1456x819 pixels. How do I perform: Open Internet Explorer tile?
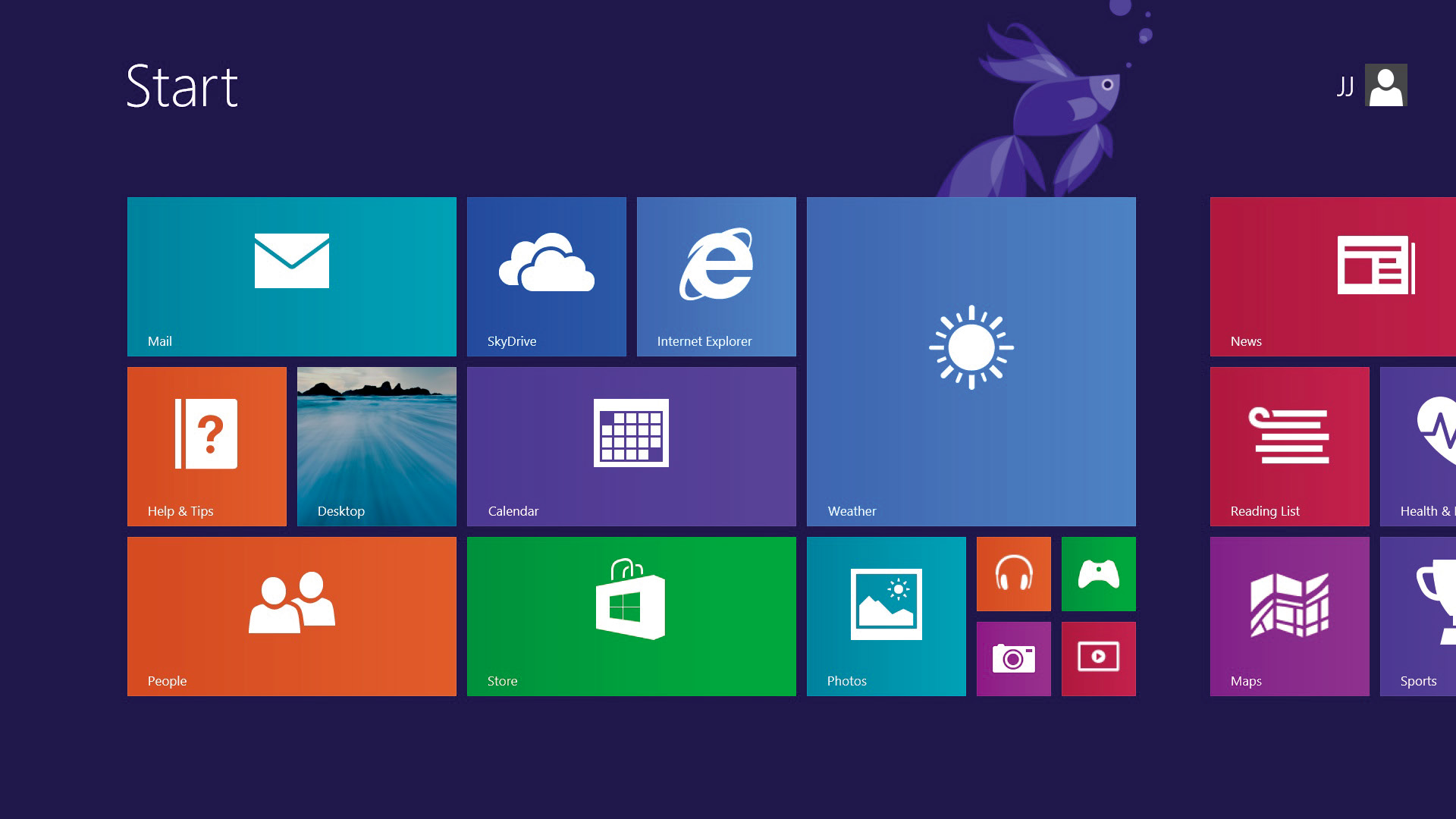(717, 277)
